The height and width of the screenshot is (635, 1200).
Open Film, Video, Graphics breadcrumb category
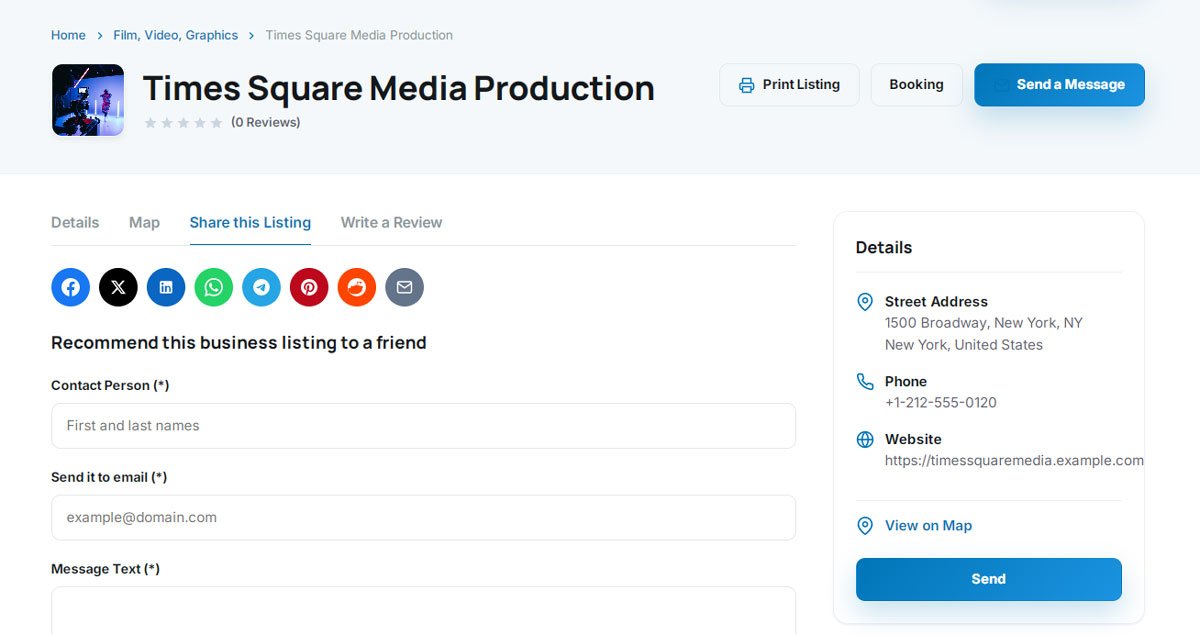click(x=175, y=35)
